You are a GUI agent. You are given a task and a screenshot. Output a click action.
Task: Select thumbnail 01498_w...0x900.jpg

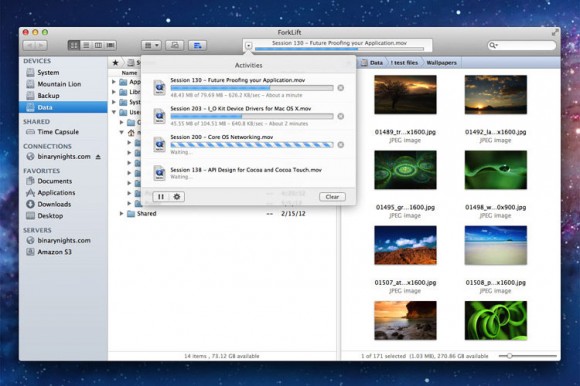click(x=496, y=170)
